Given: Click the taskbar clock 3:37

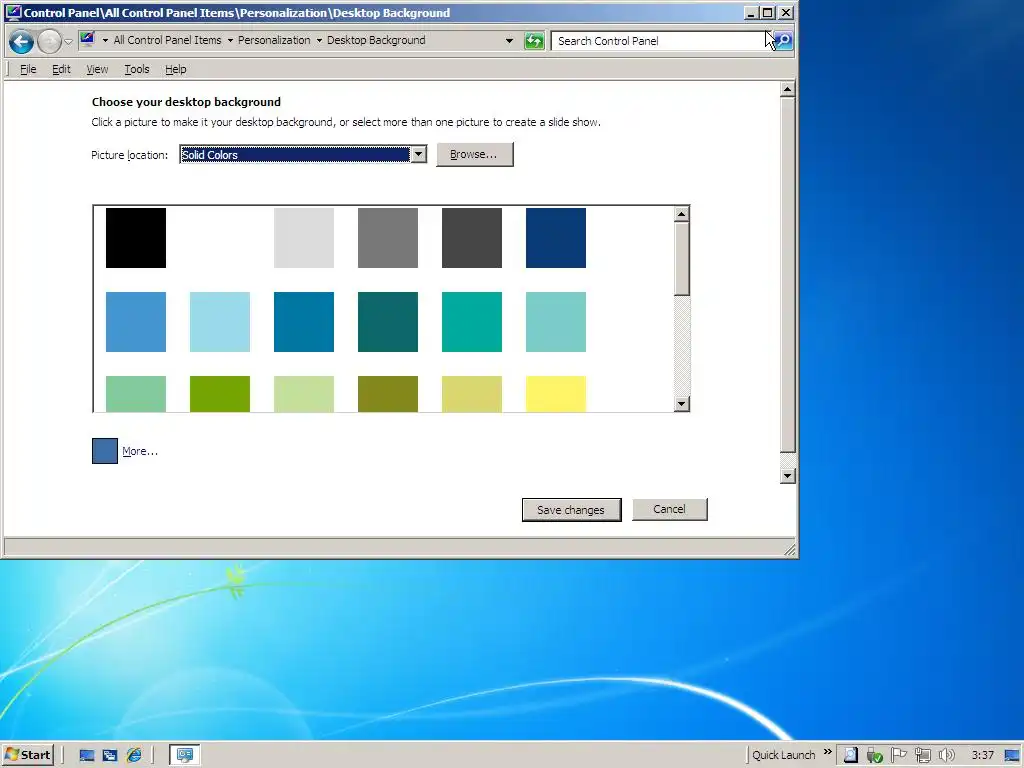Looking at the screenshot, I should point(983,756).
